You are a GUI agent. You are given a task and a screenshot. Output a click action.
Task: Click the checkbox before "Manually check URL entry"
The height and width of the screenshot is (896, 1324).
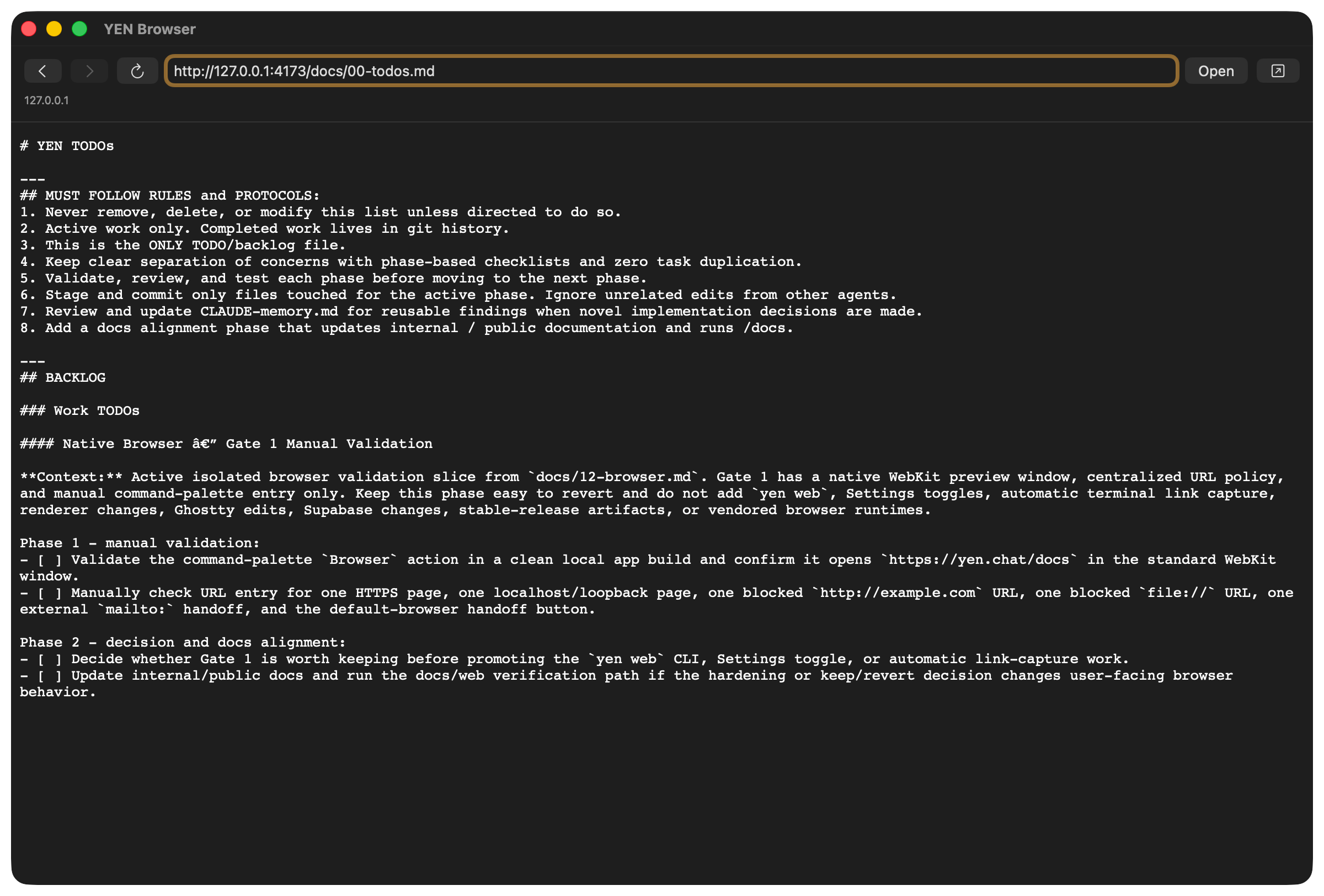point(50,593)
